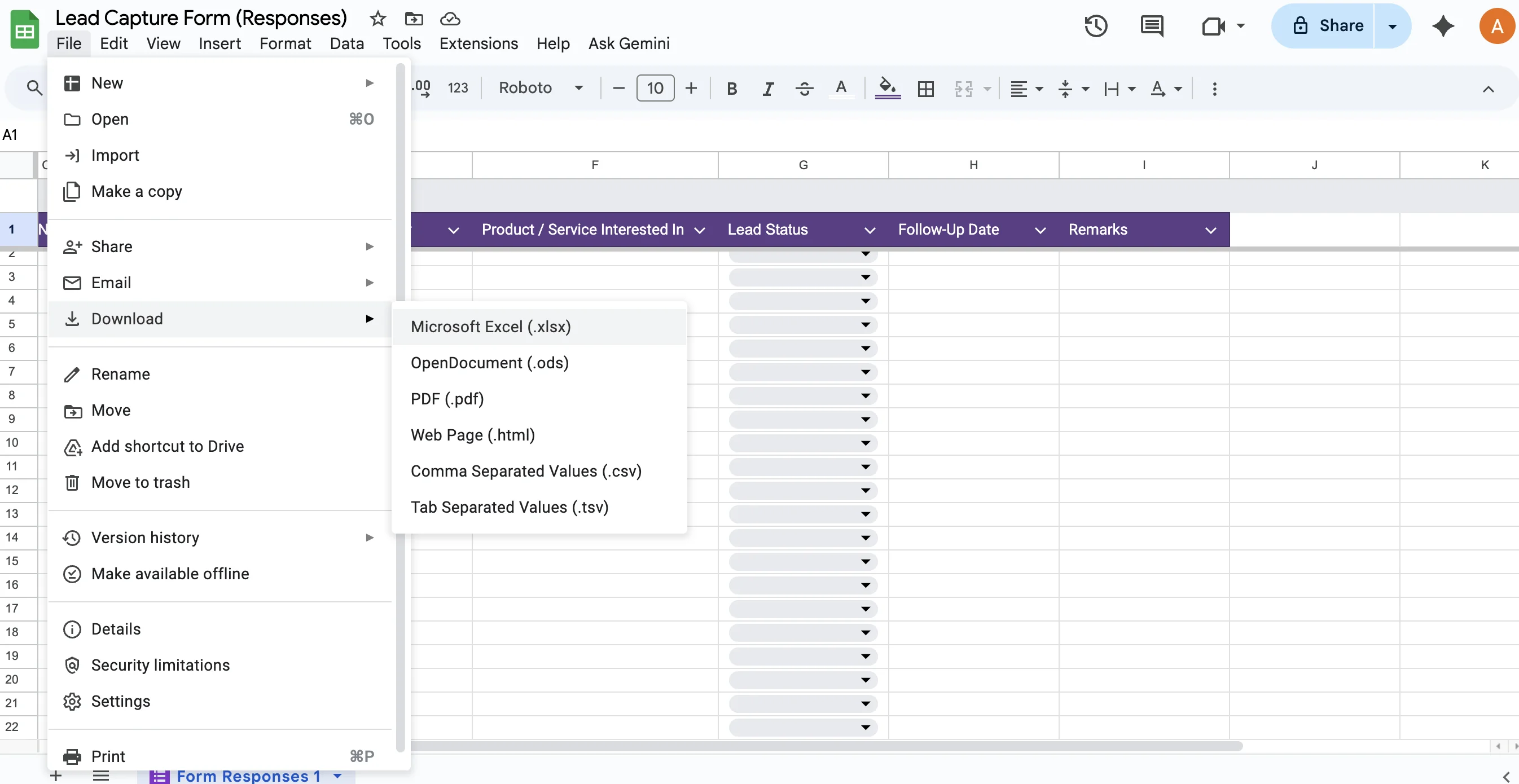The image size is (1519, 784).
Task: Apply strikethrough to the text
Action: pyautogui.click(x=804, y=89)
